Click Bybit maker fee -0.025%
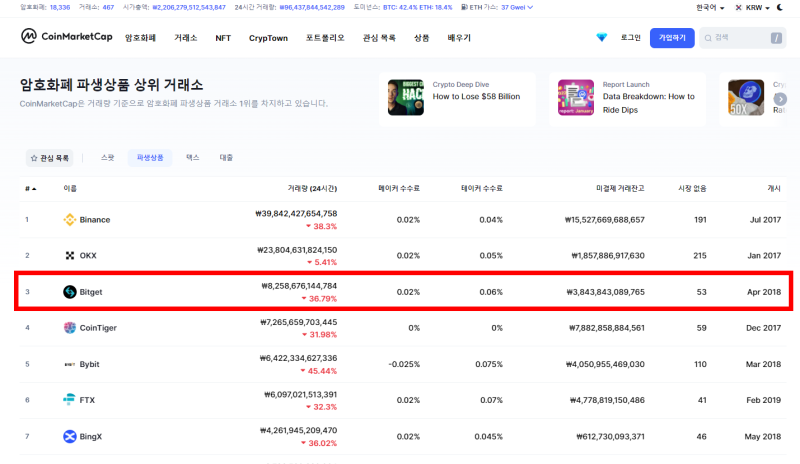 pos(404,364)
